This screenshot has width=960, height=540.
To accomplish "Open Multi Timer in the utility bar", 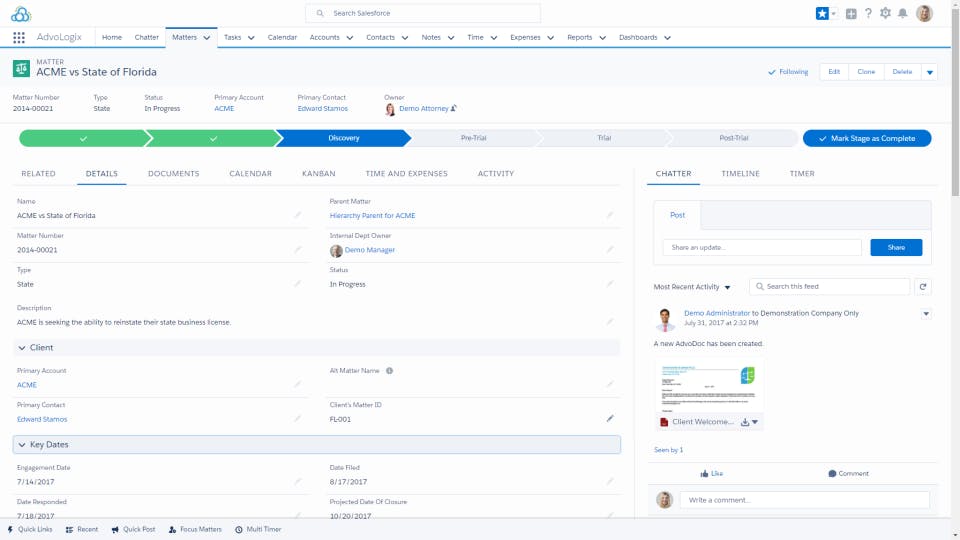I will [258, 529].
